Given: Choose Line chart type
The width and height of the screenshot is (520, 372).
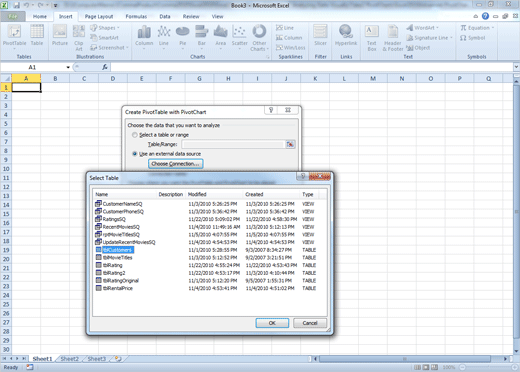Looking at the screenshot, I should coord(164,37).
